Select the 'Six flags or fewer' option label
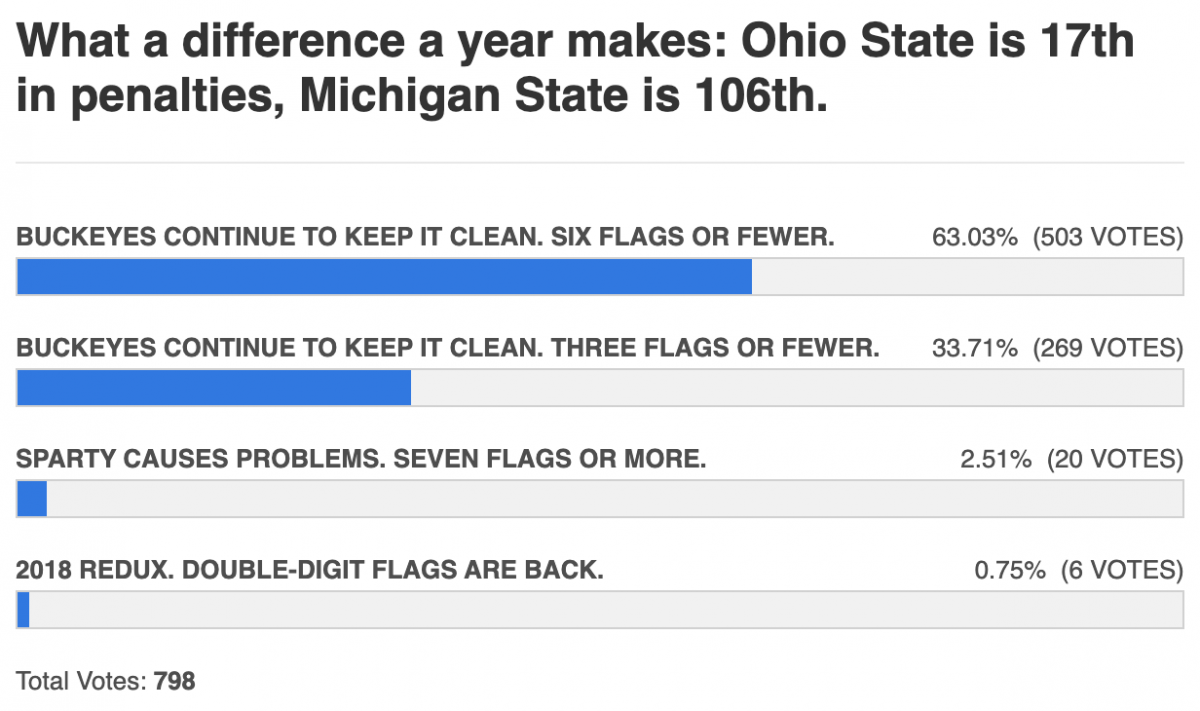 pyautogui.click(x=426, y=237)
